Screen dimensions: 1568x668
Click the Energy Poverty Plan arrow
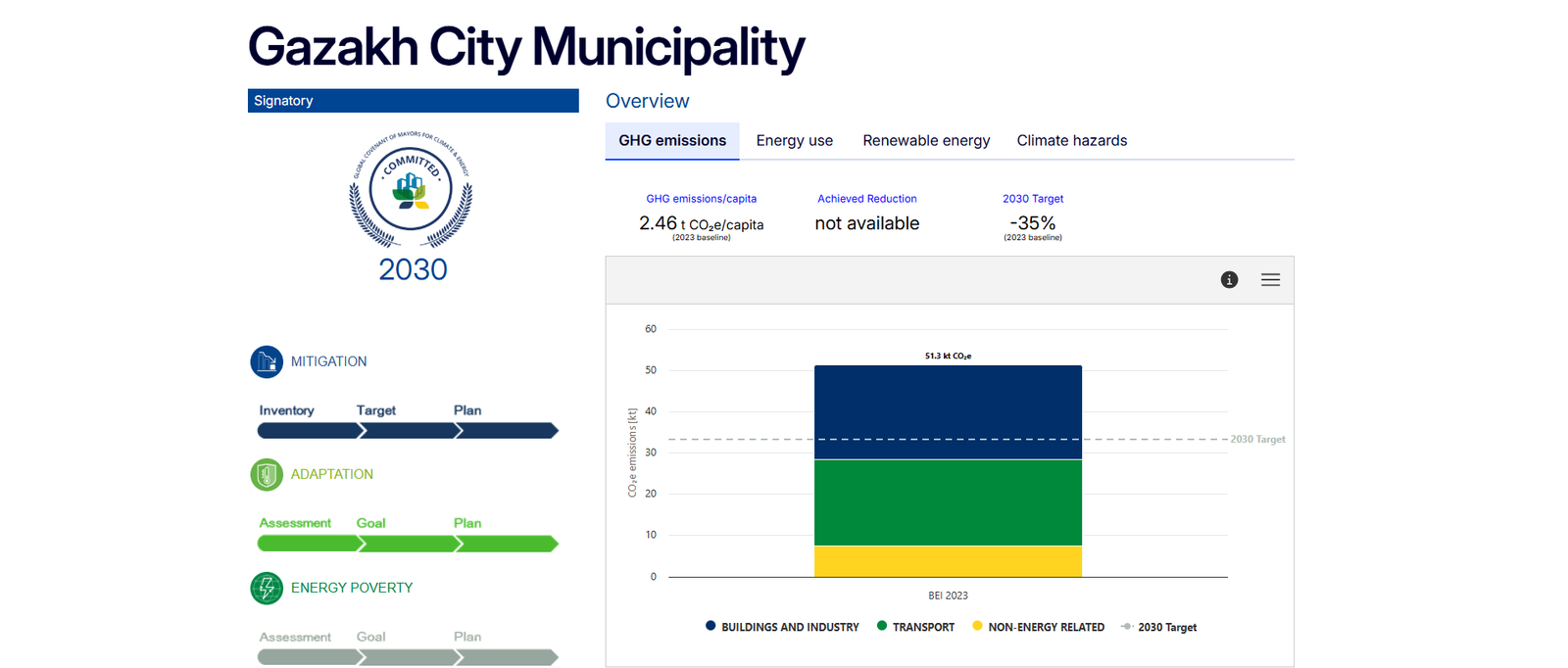507,657
